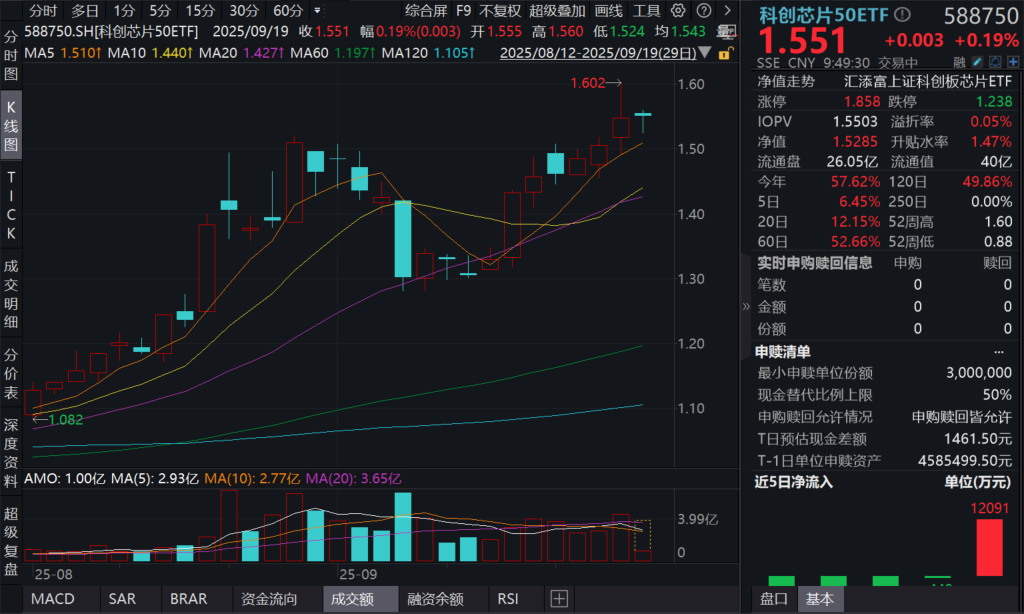Open the settings gear icon
This screenshot has height=614, width=1024.
point(677,10)
